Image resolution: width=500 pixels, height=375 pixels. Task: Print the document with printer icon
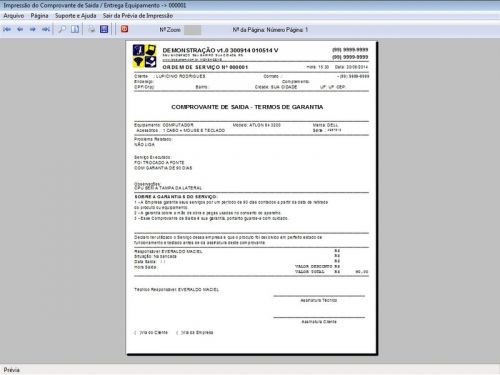tap(91, 29)
